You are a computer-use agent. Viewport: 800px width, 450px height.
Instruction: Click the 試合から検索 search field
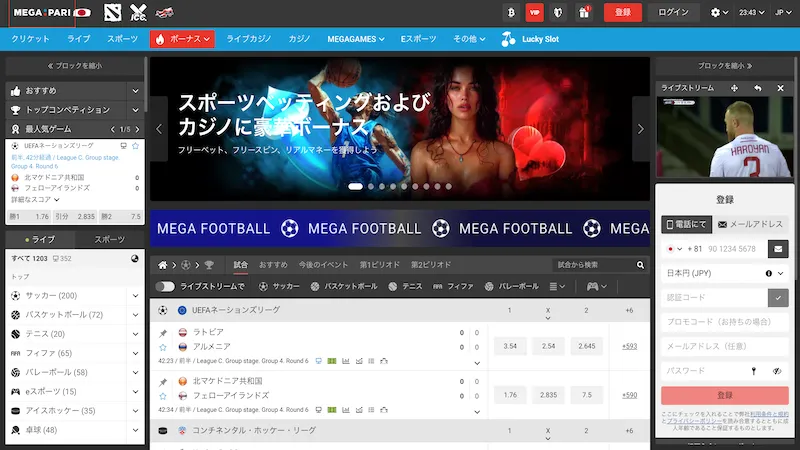(x=595, y=265)
